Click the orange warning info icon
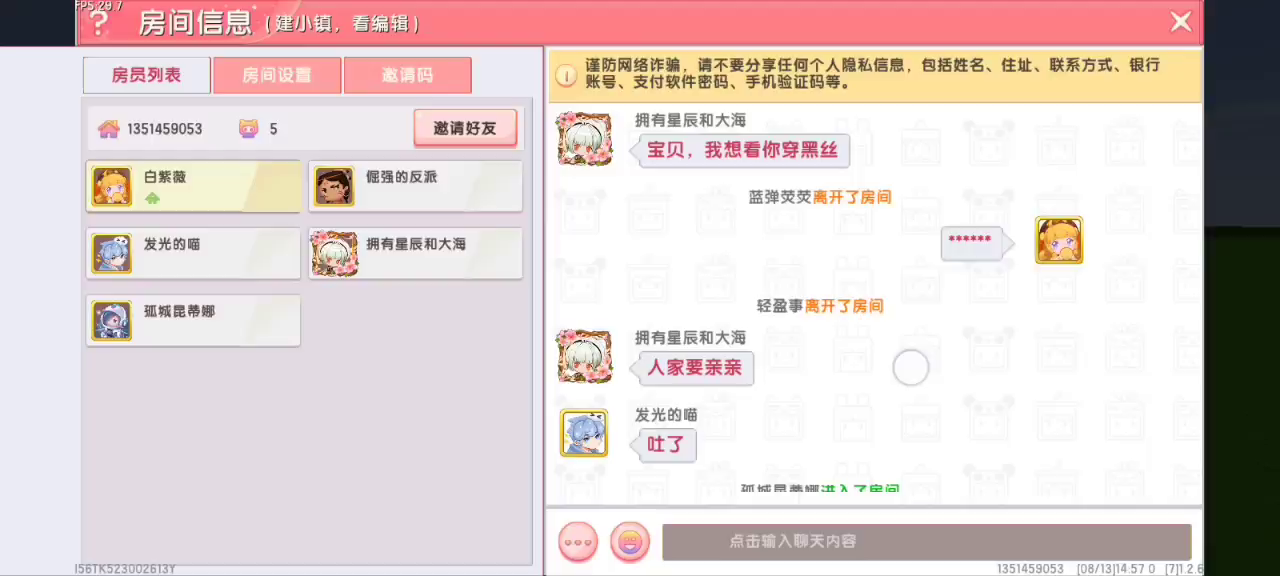The width and height of the screenshot is (1280, 576). pyautogui.click(x=566, y=76)
